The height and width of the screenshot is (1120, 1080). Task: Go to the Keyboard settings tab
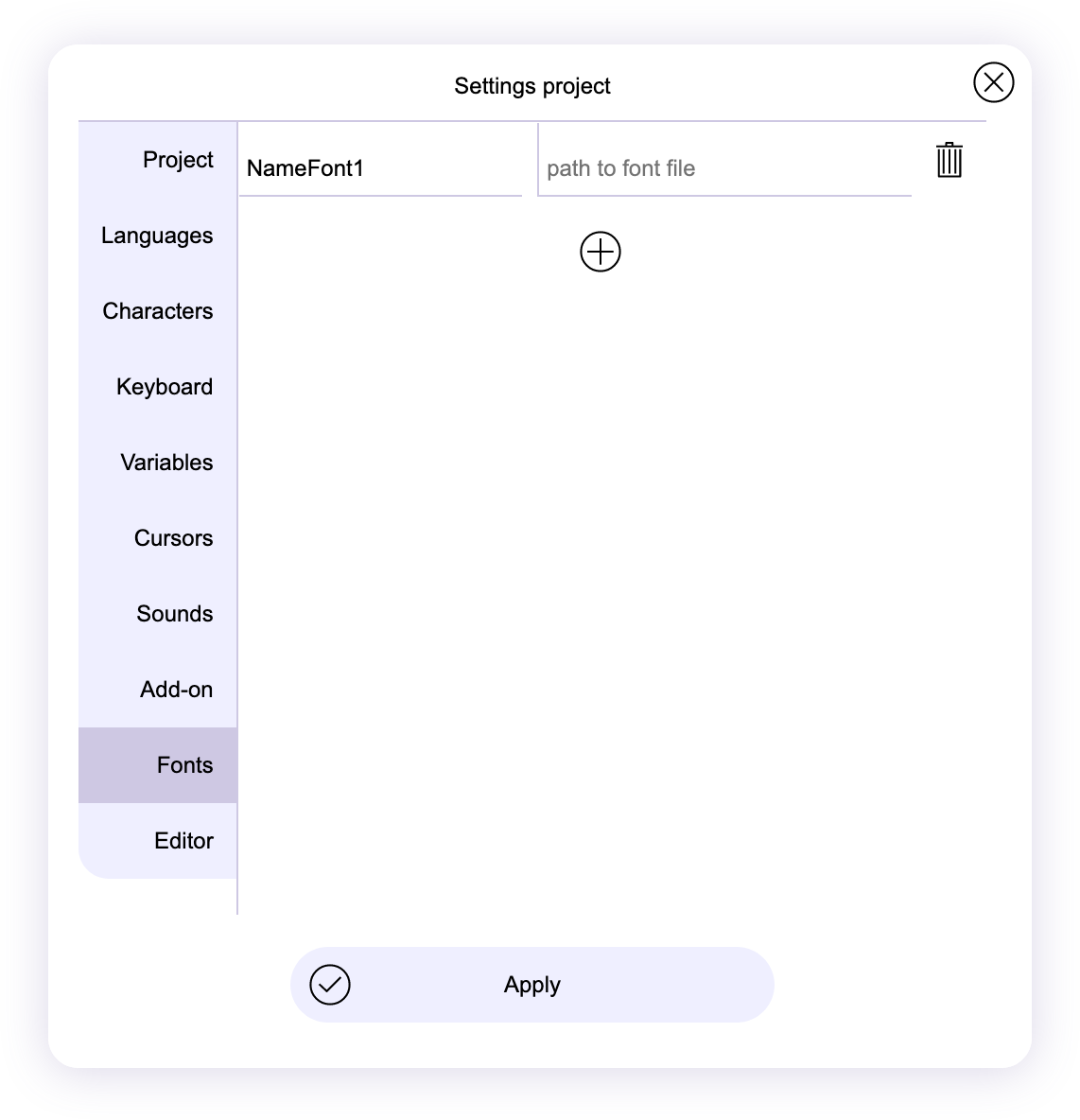pyautogui.click(x=165, y=387)
